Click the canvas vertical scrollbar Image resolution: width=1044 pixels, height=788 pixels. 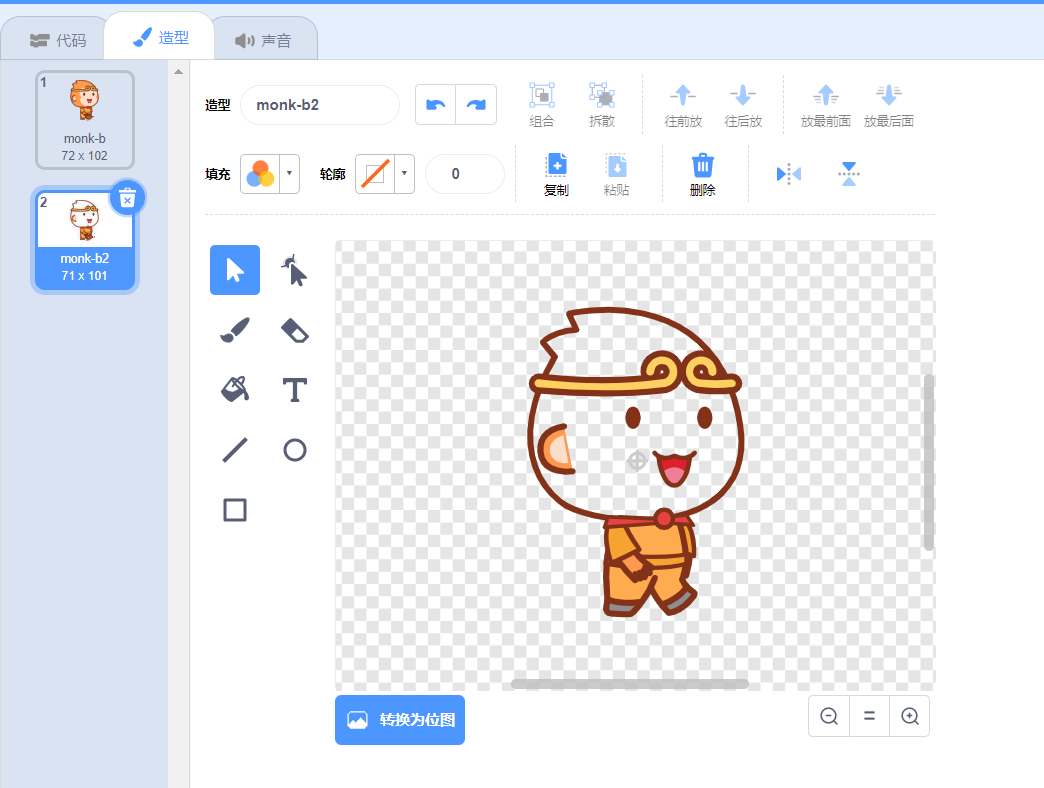click(x=929, y=462)
